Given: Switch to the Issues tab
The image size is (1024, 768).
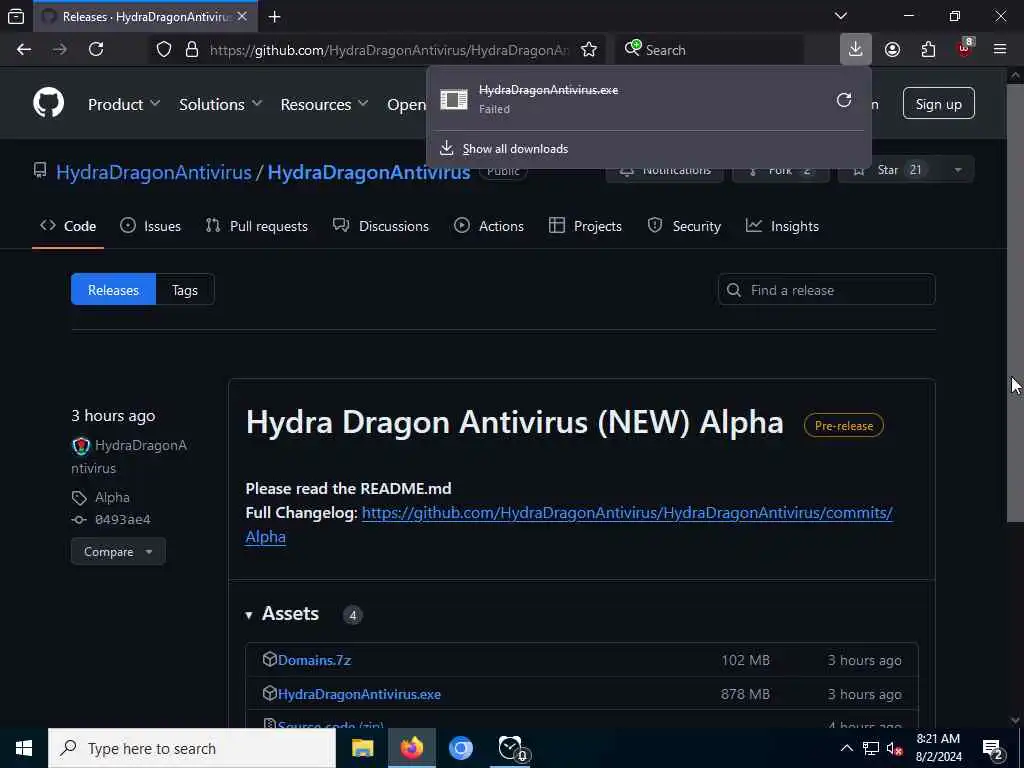Looking at the screenshot, I should (151, 226).
